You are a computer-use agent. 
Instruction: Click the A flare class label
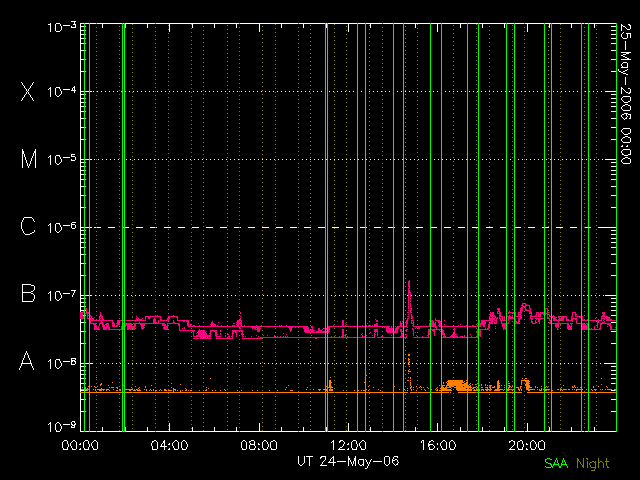pyautogui.click(x=27, y=361)
